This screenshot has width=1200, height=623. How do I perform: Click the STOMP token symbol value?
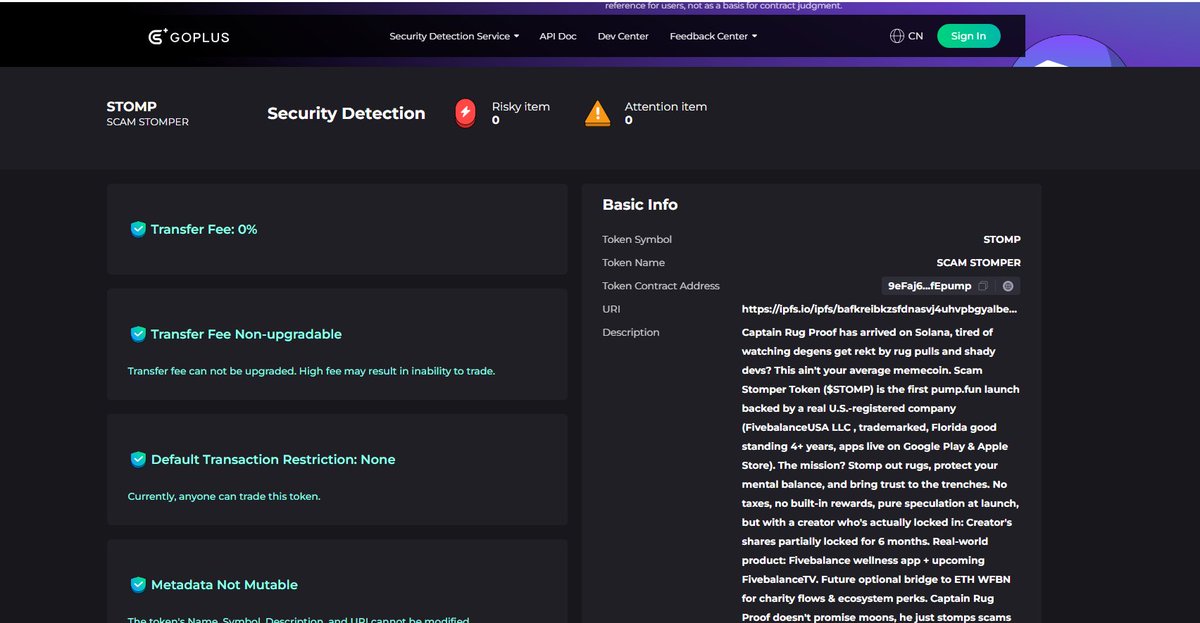pos(1002,240)
